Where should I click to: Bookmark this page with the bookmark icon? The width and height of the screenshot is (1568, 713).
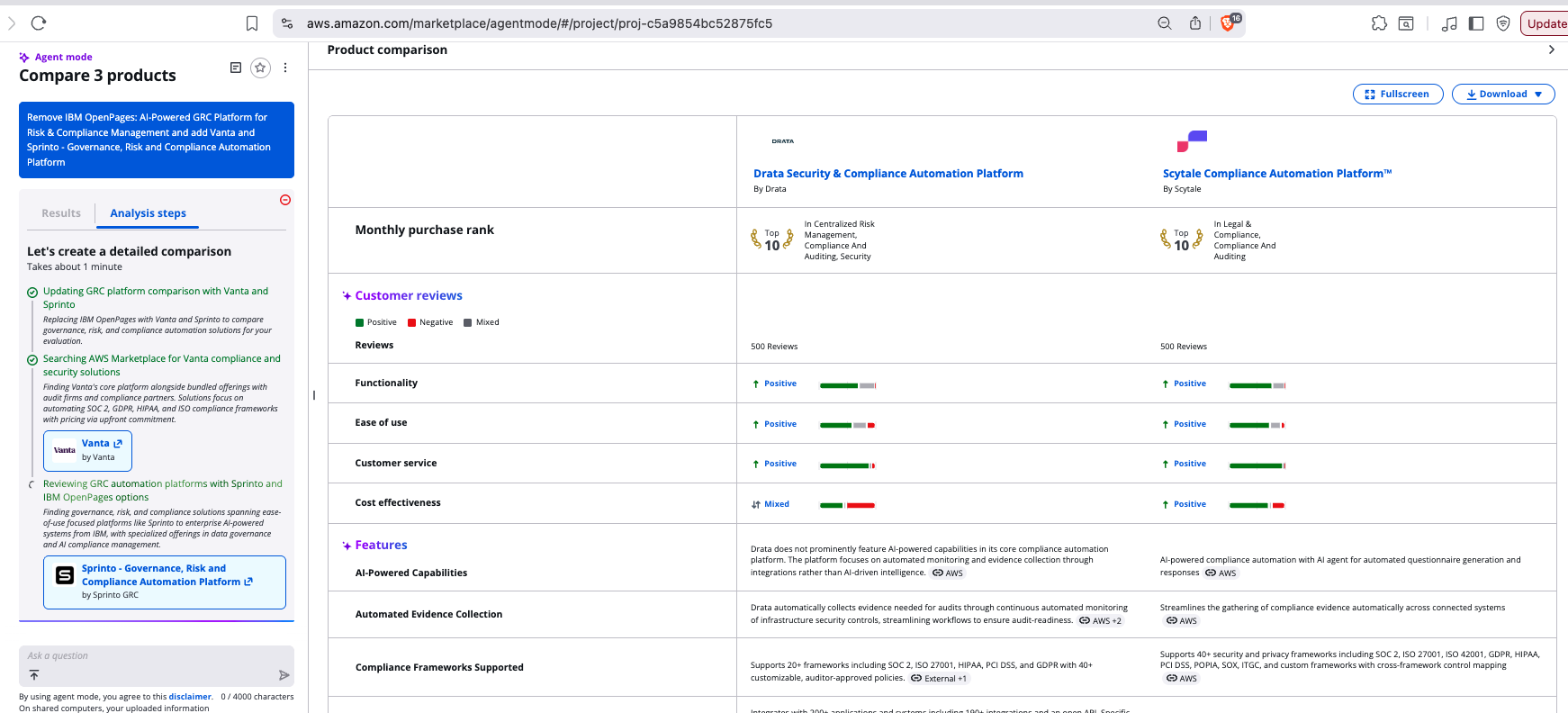coord(252,23)
